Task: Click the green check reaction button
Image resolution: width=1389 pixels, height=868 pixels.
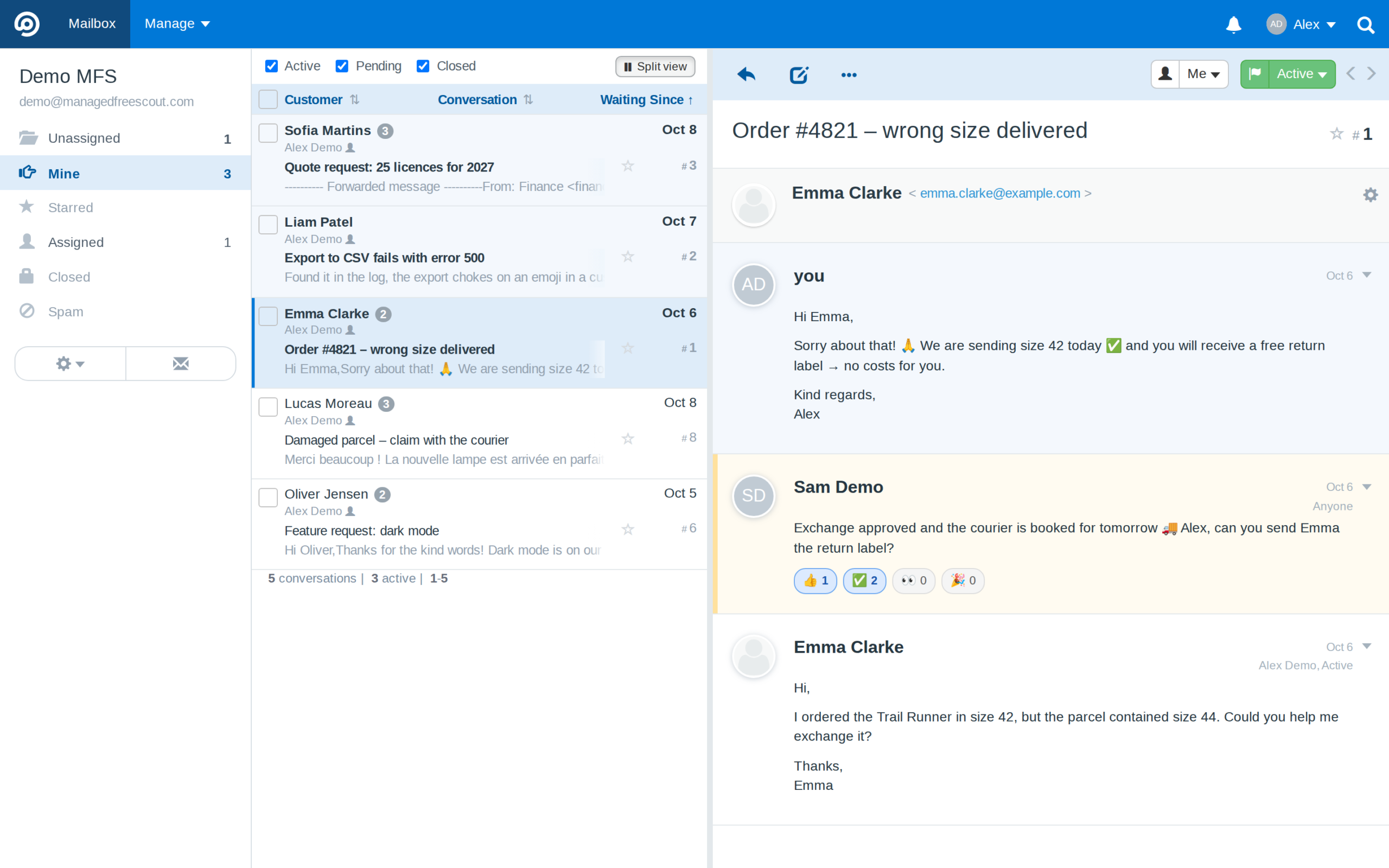Action: (864, 580)
